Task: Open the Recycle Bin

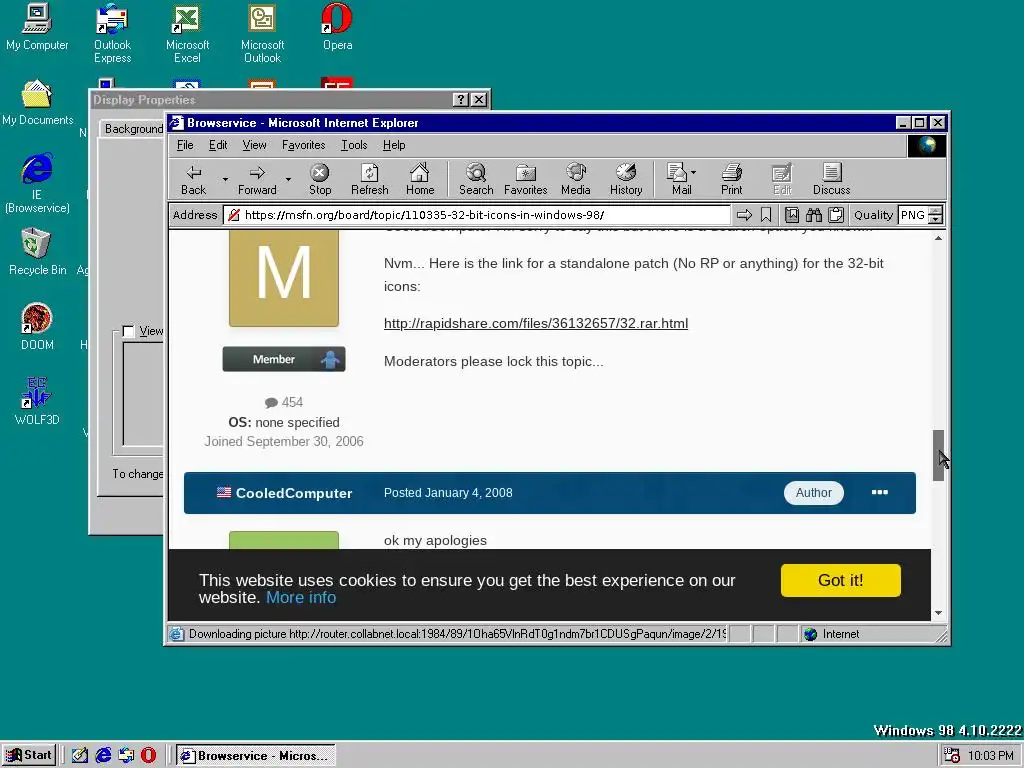Action: point(37,252)
